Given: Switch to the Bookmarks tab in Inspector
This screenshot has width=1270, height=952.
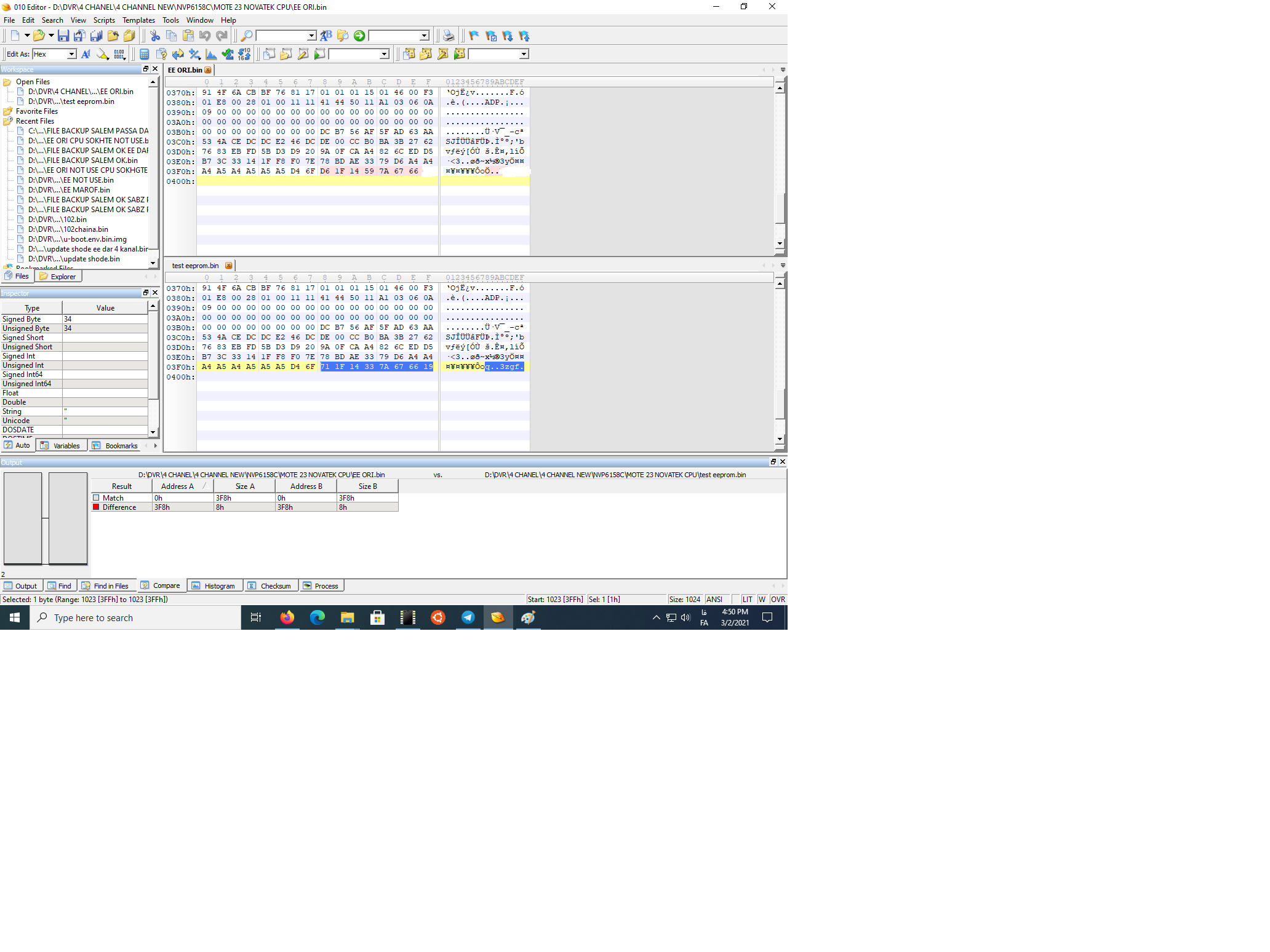Looking at the screenshot, I should [115, 446].
